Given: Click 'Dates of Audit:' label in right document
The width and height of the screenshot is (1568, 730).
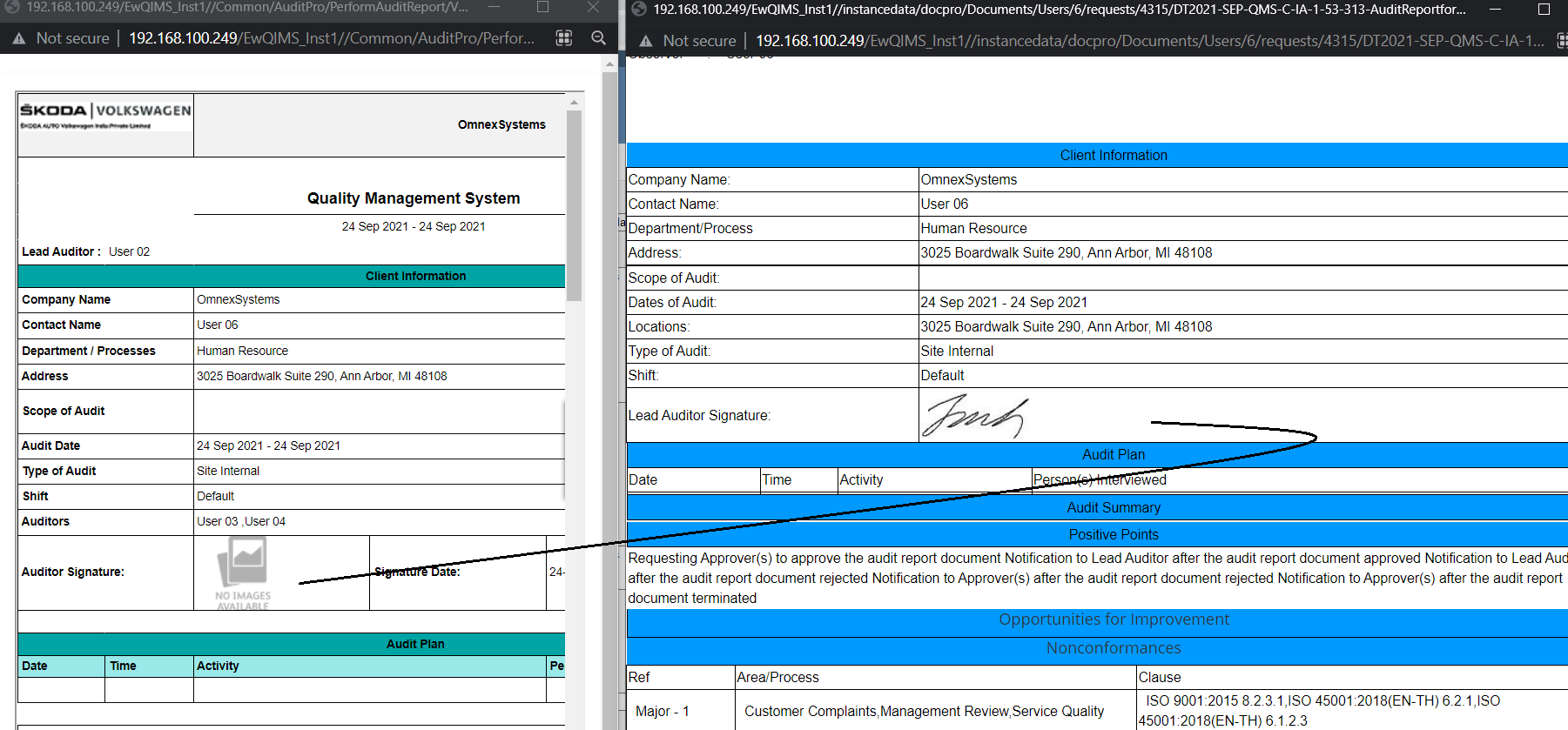Looking at the screenshot, I should tap(672, 302).
